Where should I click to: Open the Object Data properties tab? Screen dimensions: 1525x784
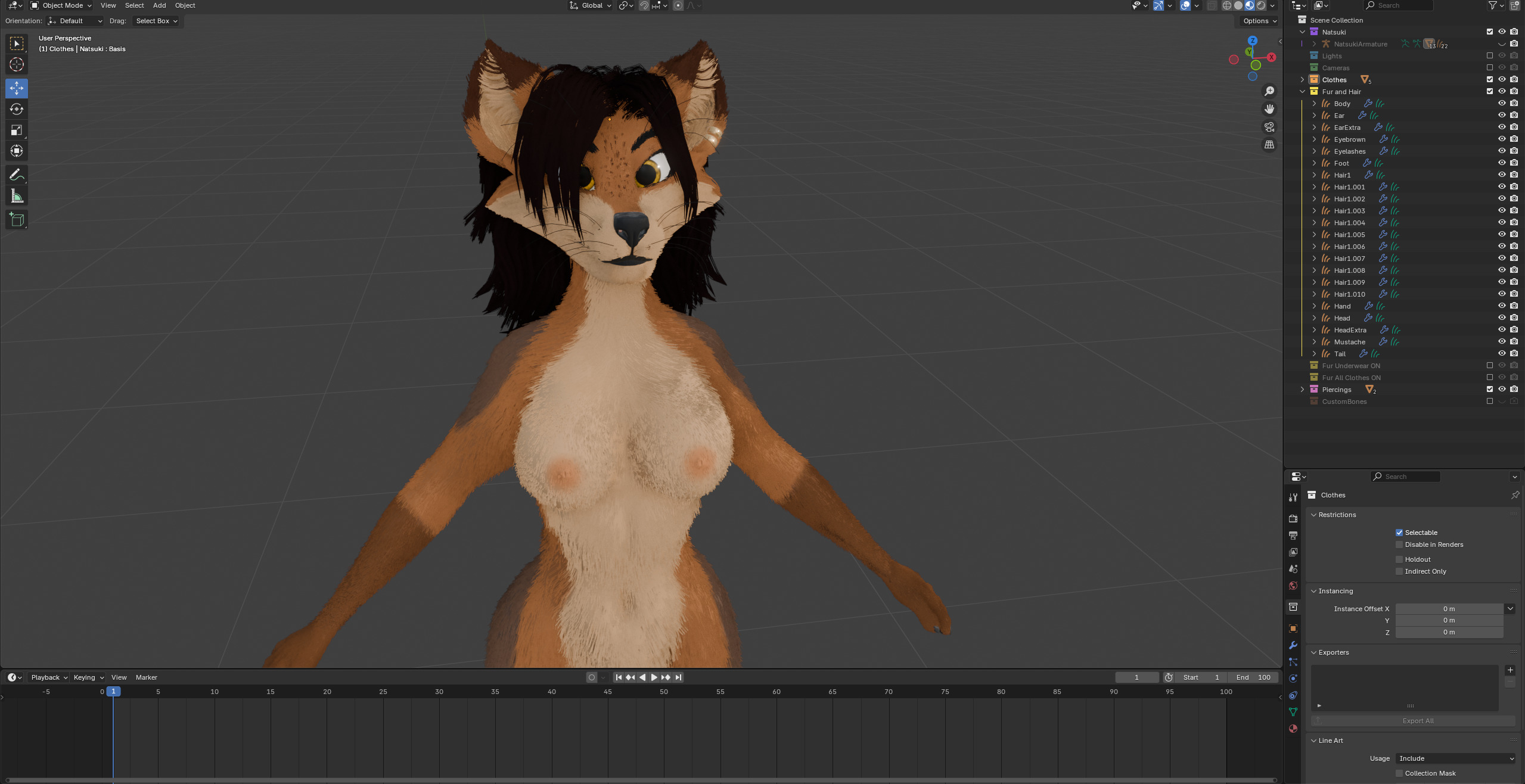1293,712
